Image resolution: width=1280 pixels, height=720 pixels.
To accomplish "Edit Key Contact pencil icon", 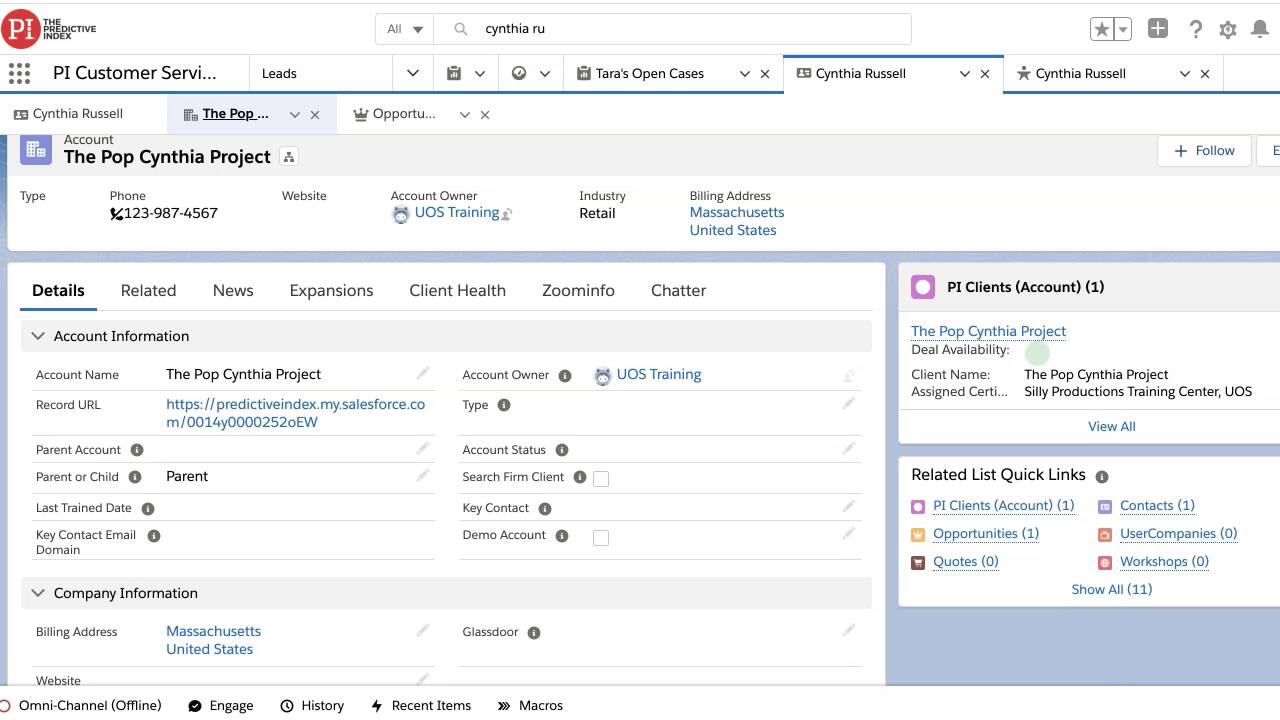I will pos(849,507).
